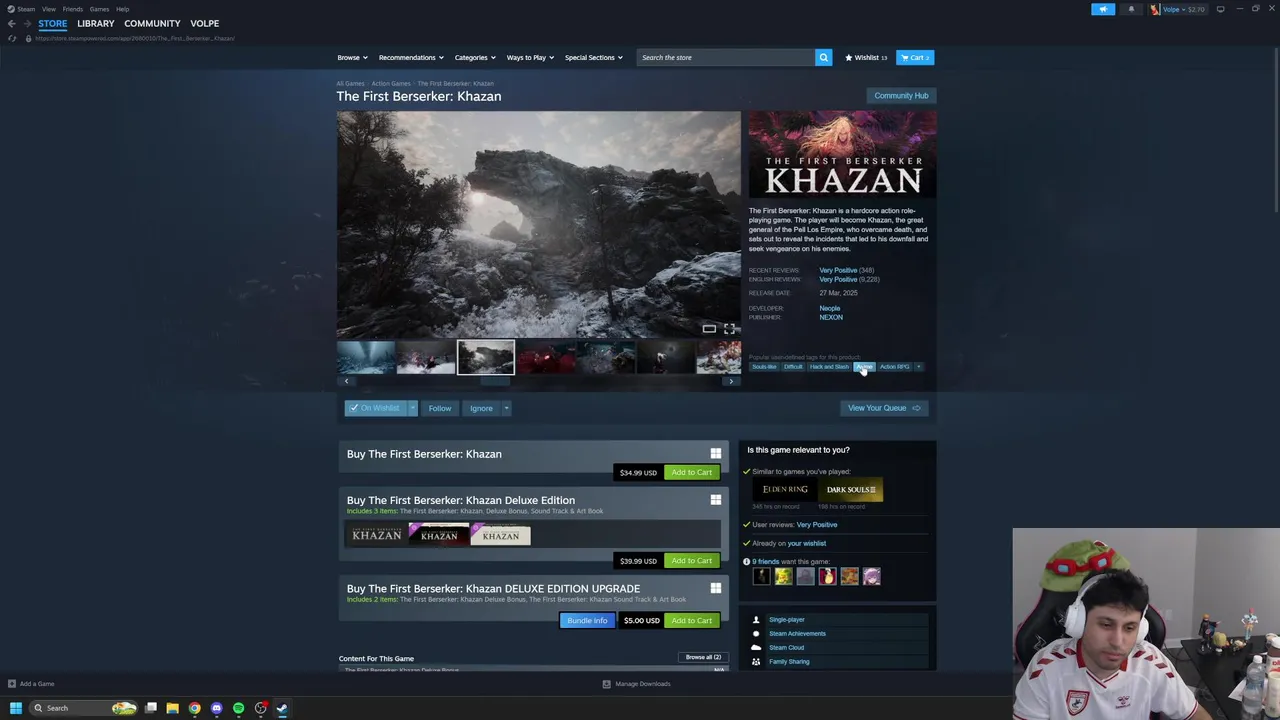Add the $39.99 Deluxe Edition to cart
Image resolution: width=1280 pixels, height=720 pixels.
[x=691, y=561]
